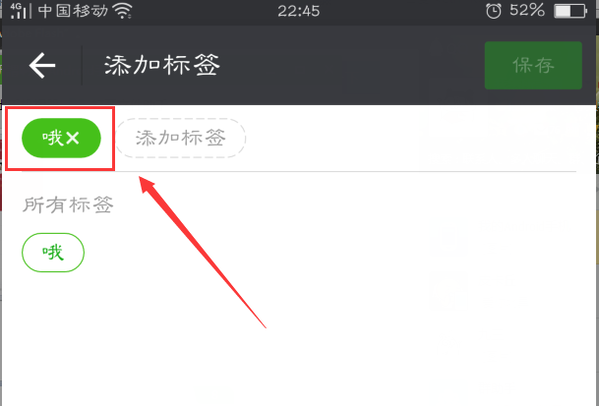Click the red arrow's tail end
The image size is (599, 406).
tap(264, 325)
